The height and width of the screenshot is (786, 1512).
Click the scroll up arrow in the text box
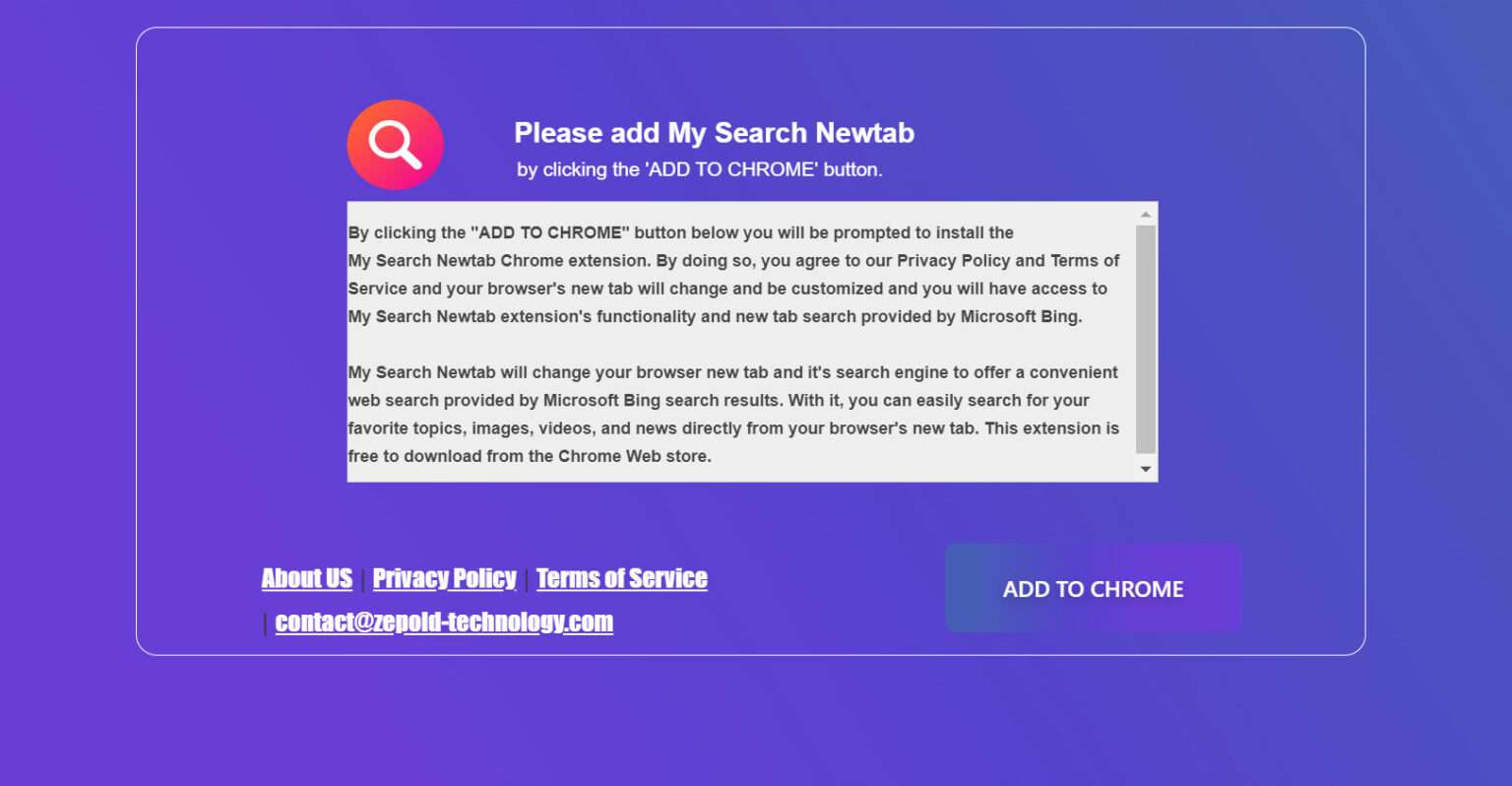pyautogui.click(x=1145, y=215)
